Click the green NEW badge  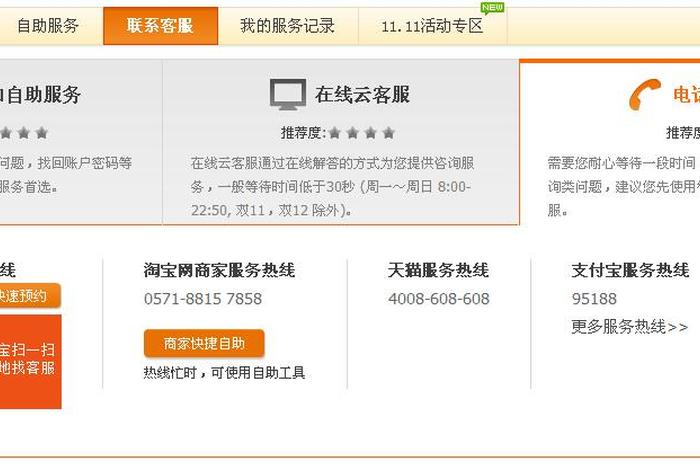point(492,8)
